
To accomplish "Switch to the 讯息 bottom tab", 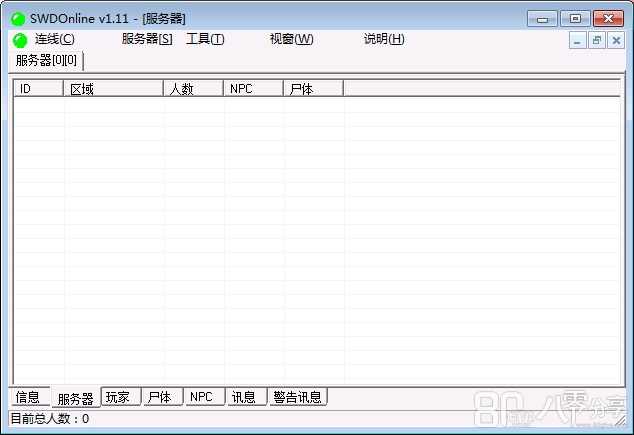I will pyautogui.click(x=247, y=397).
